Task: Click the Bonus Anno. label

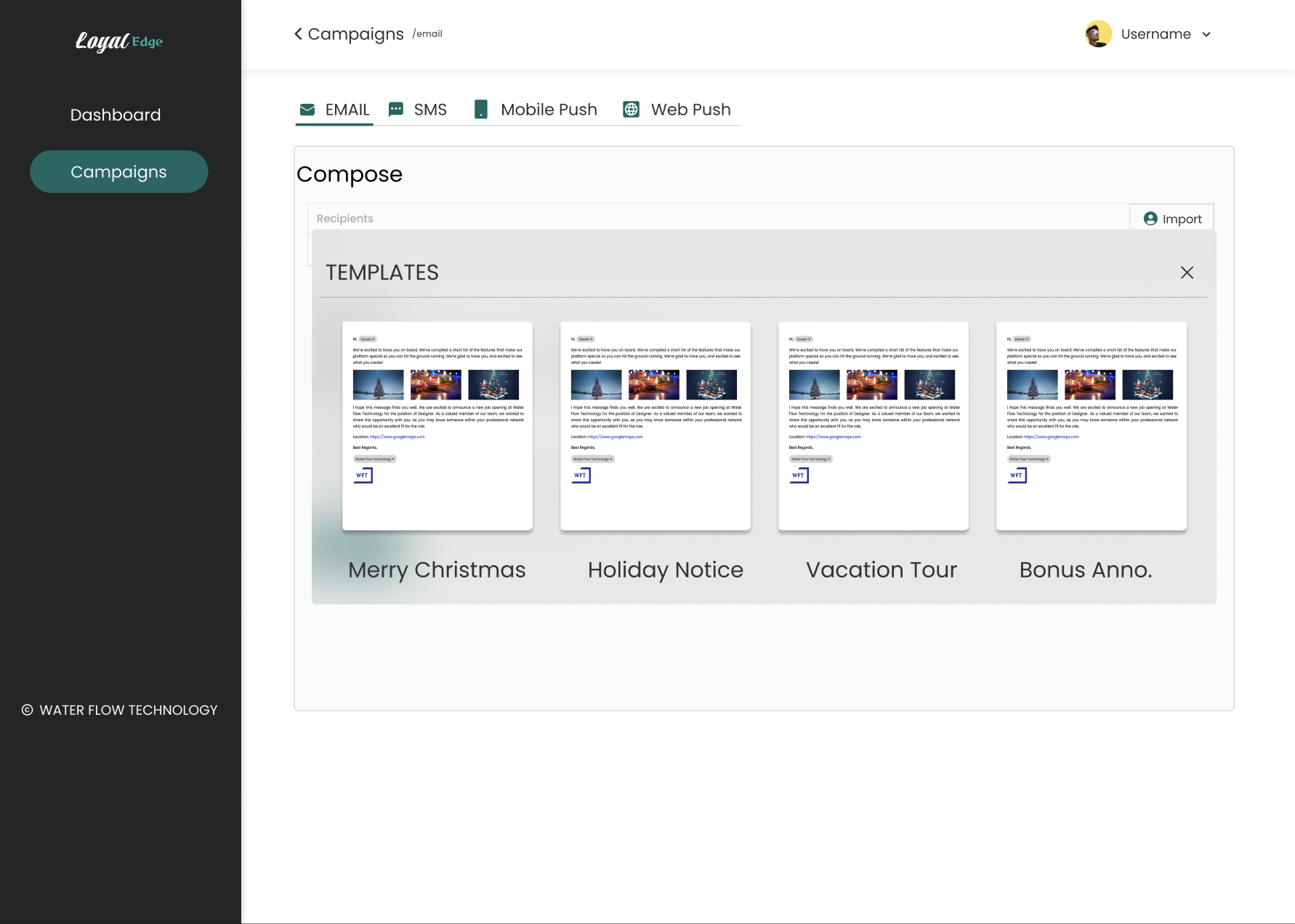Action: pos(1086,570)
